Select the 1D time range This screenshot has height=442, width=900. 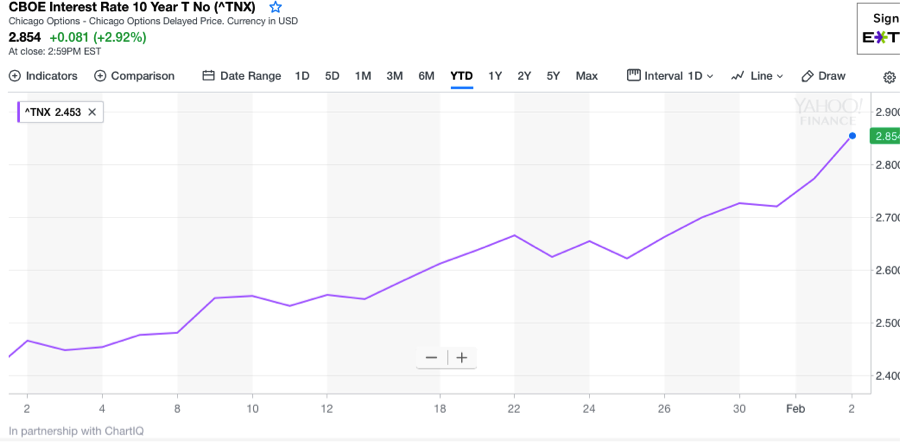click(x=302, y=76)
